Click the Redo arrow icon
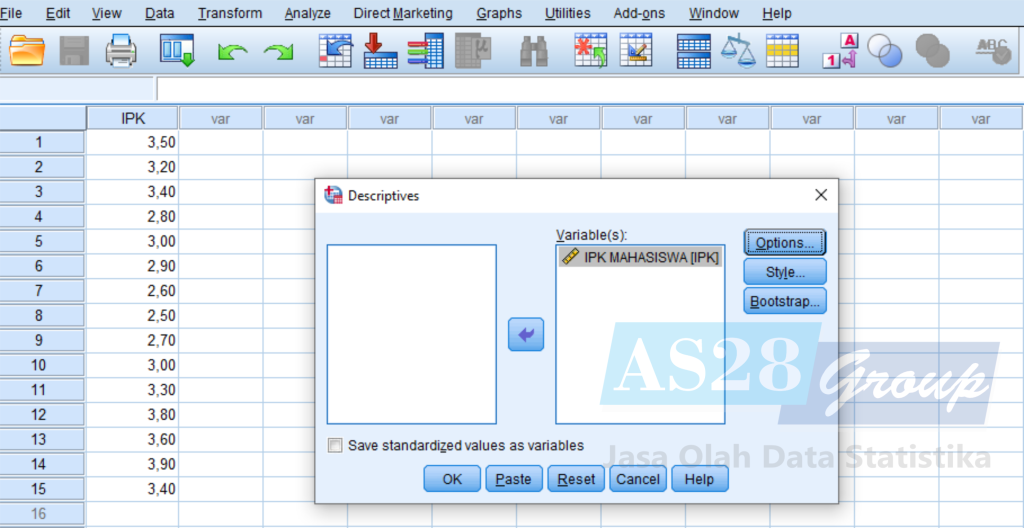This screenshot has width=1024, height=528. pyautogui.click(x=278, y=51)
